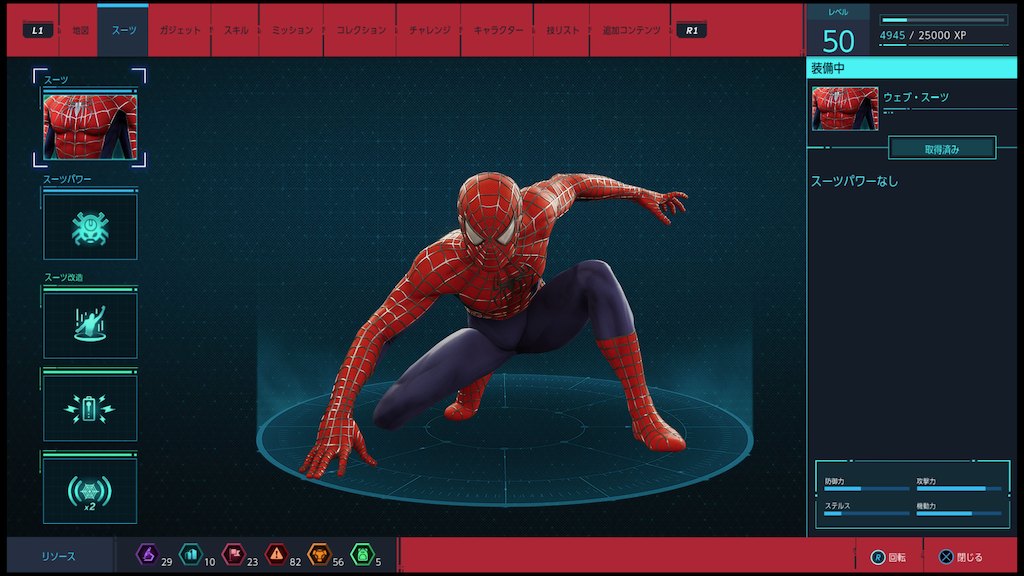1024x576 pixels.
Task: Click the purple resource token icon
Action: click(148, 554)
